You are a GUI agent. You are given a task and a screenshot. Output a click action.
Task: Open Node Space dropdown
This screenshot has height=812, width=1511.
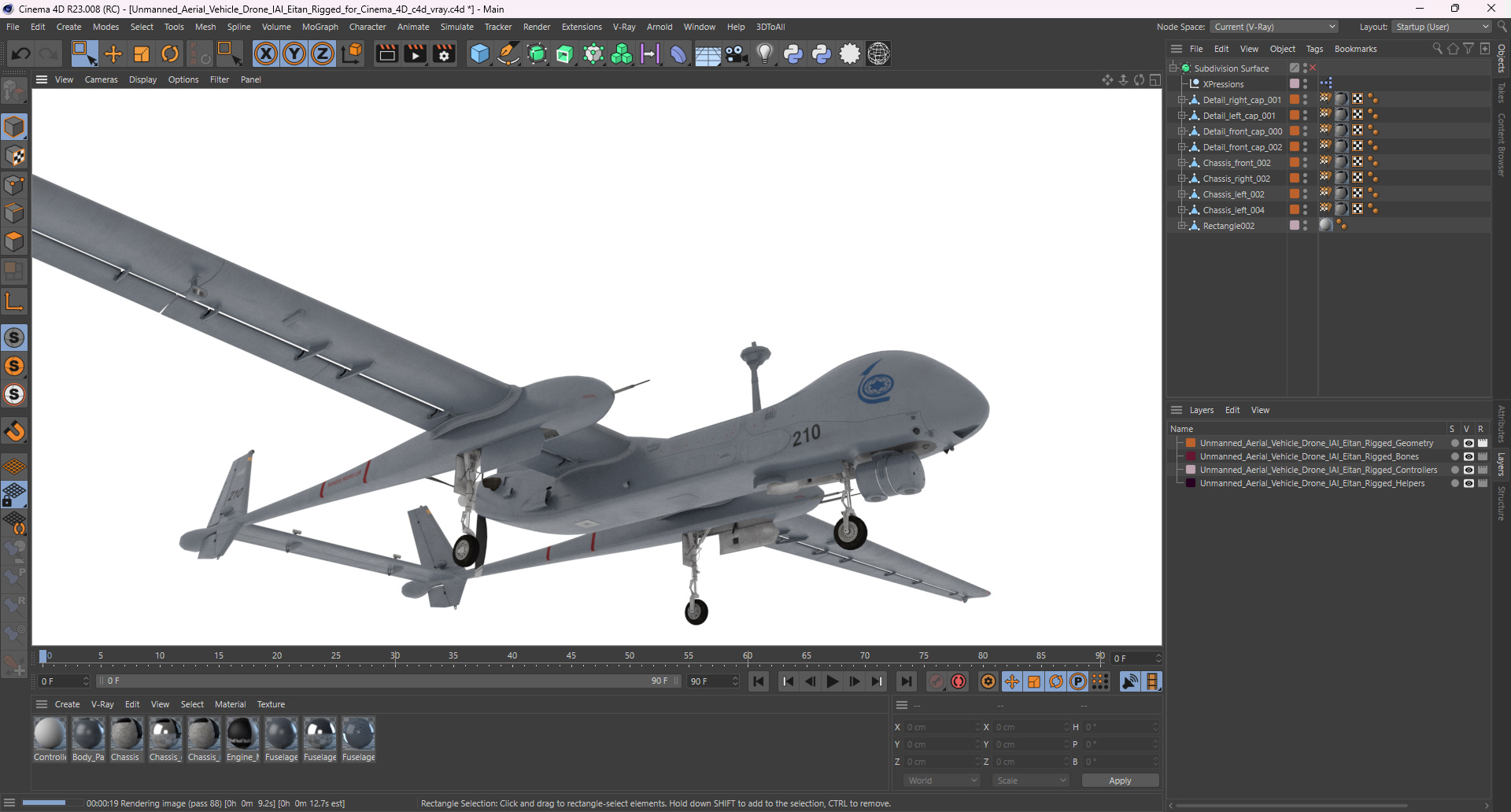1273,27
